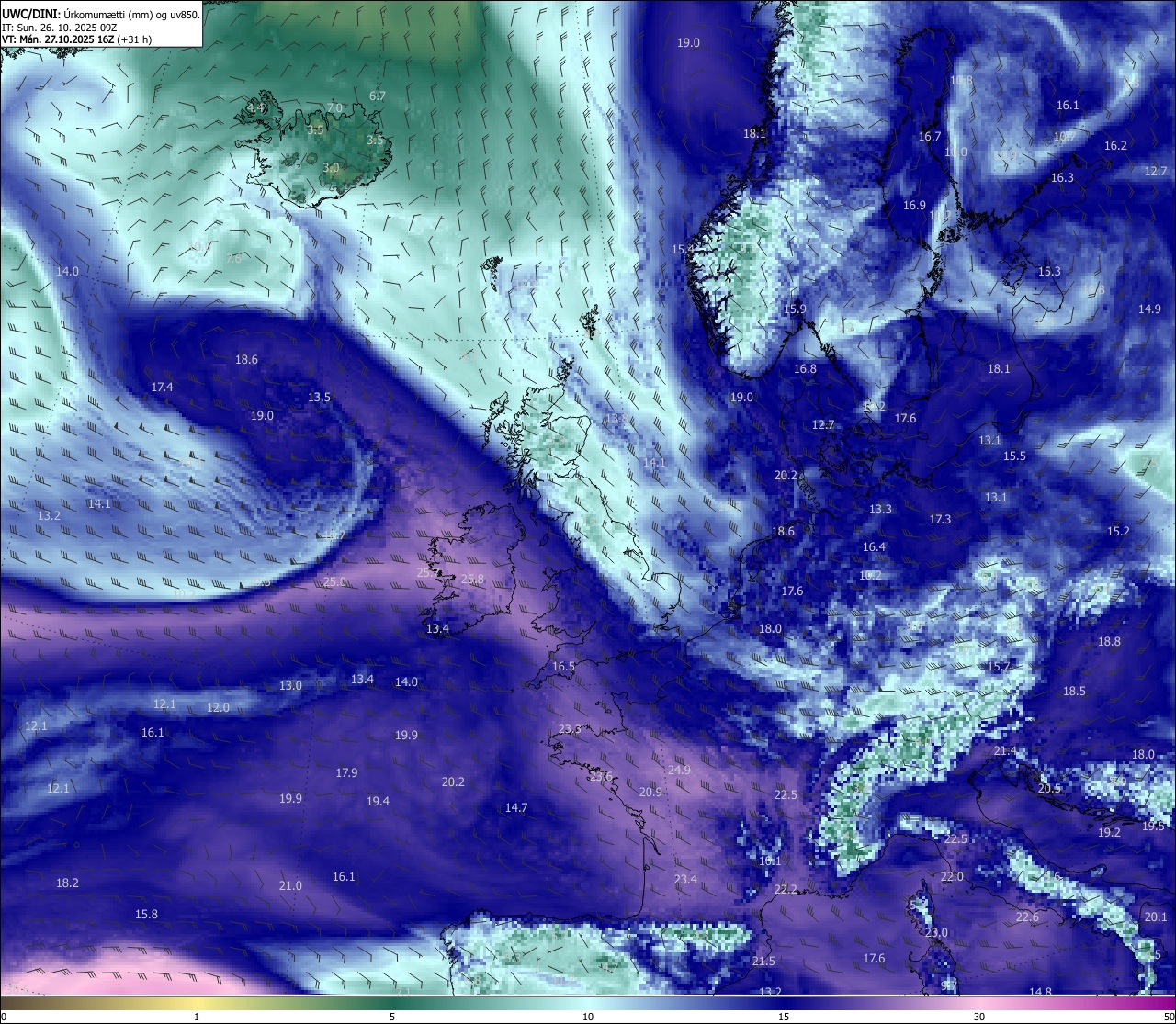Click the 18.8 map value
The width and height of the screenshot is (1176, 1024).
tap(1109, 641)
